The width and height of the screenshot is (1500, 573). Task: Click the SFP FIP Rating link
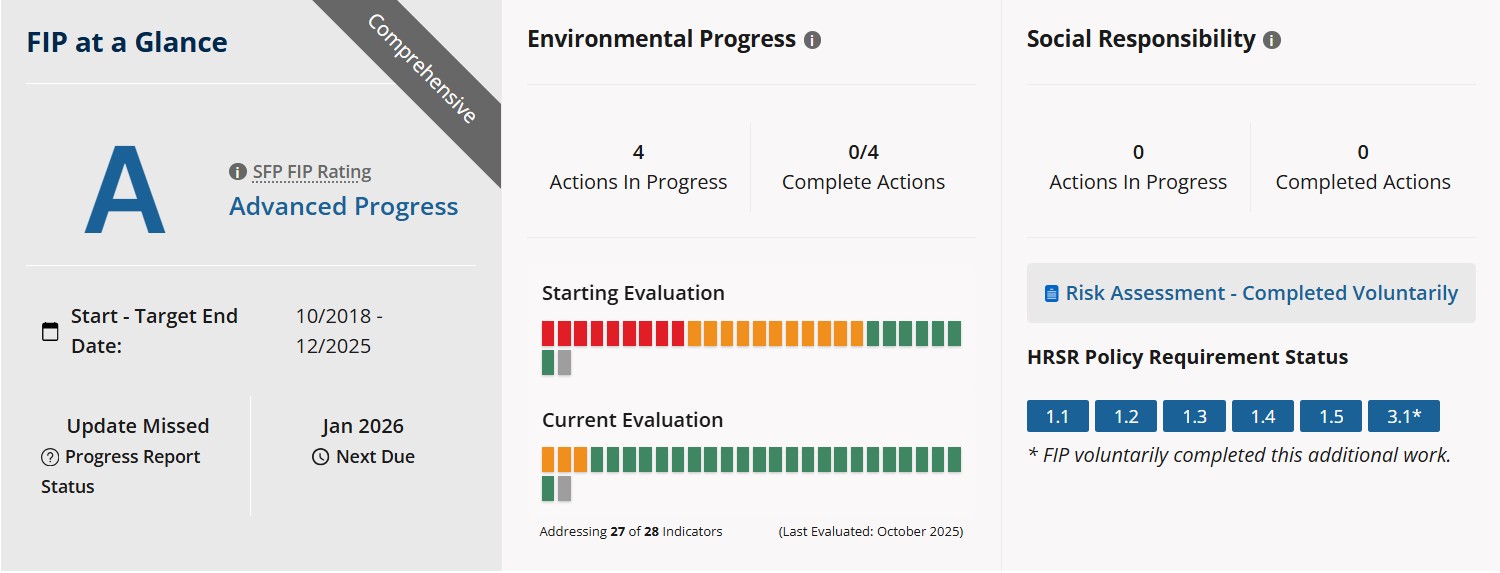311,172
